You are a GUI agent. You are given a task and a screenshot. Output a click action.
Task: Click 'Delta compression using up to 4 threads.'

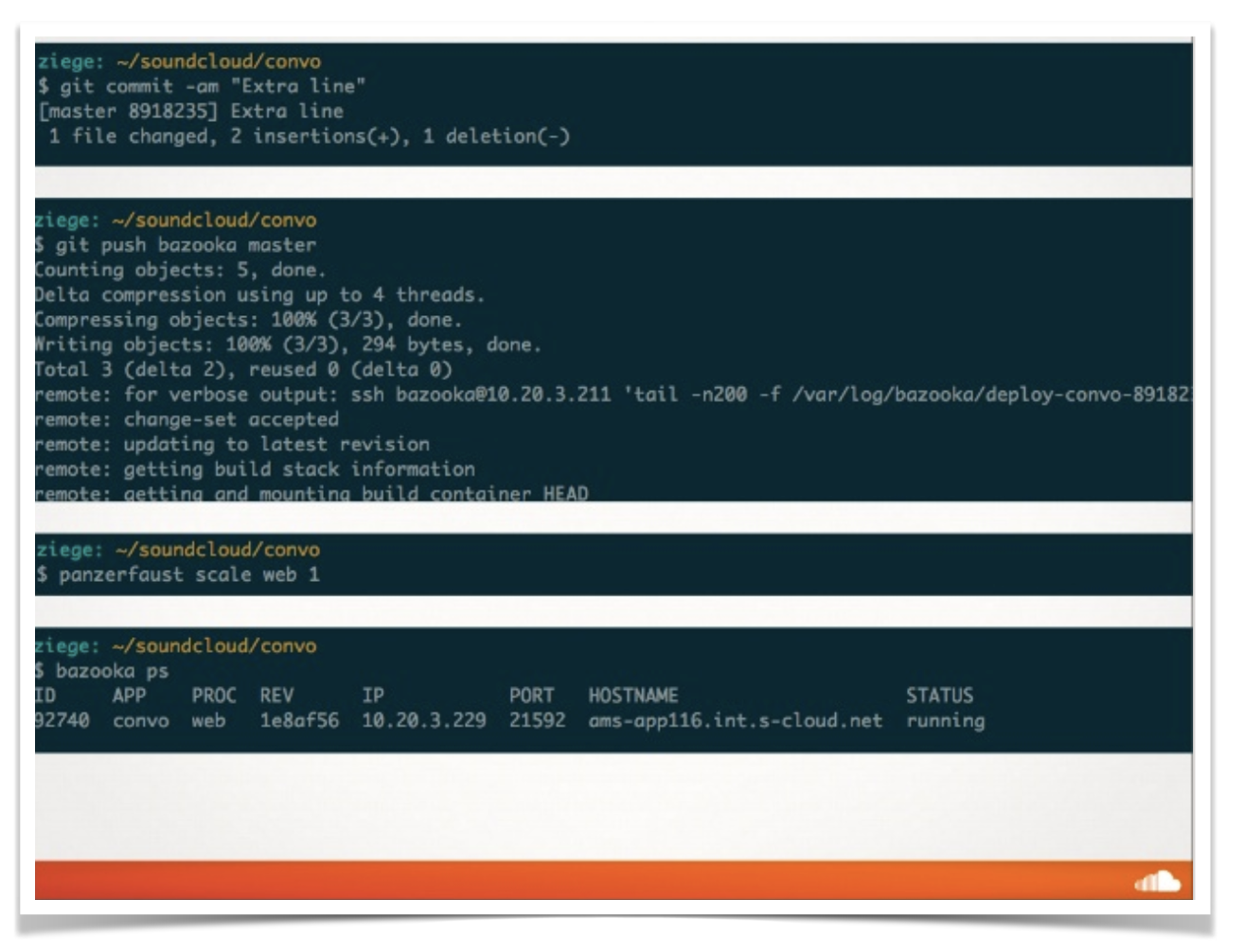(259, 294)
